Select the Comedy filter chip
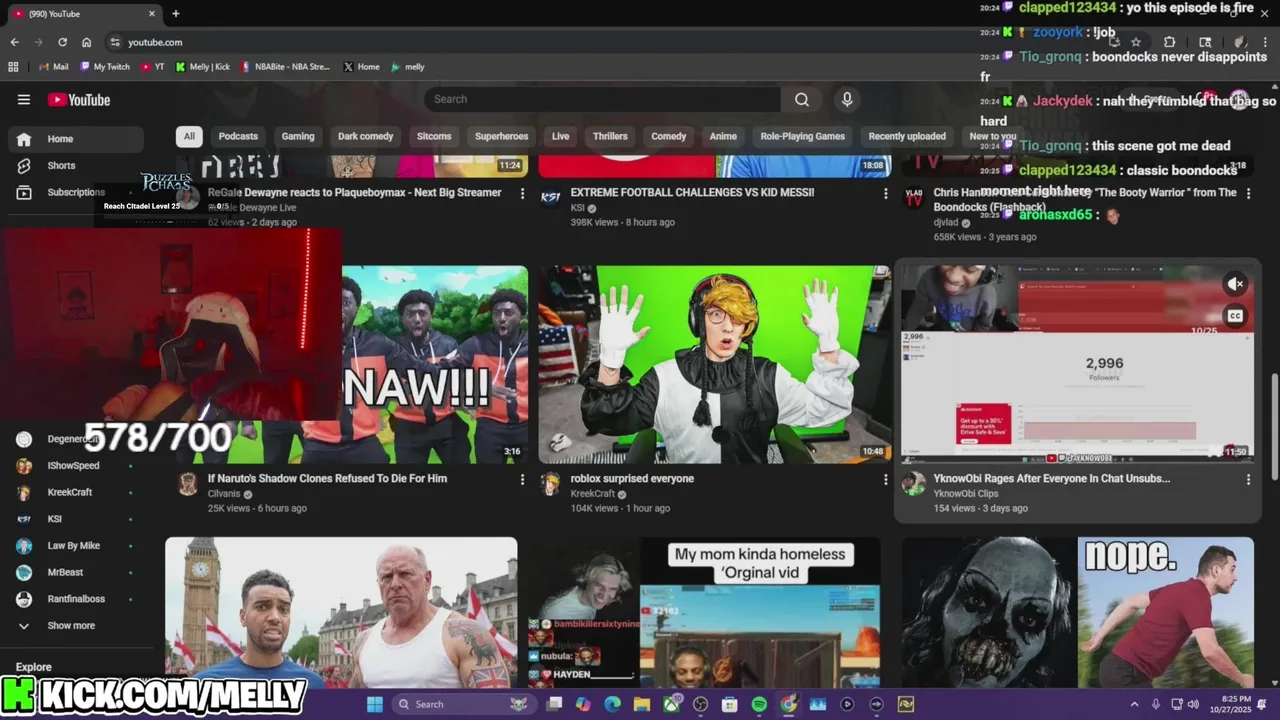Viewport: 1280px width, 720px height. tap(669, 136)
